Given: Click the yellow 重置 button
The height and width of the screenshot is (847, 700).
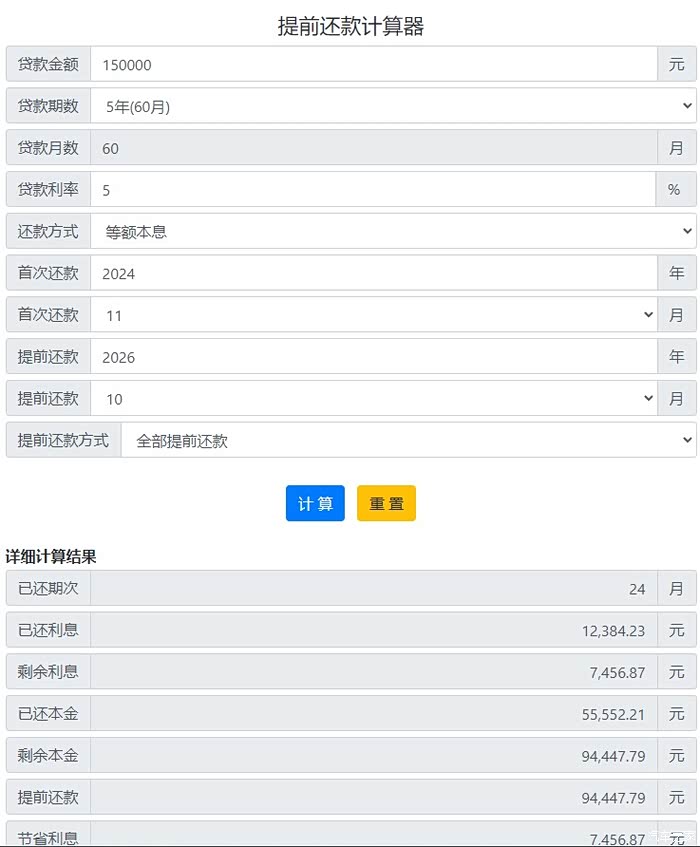Looking at the screenshot, I should pos(386,503).
